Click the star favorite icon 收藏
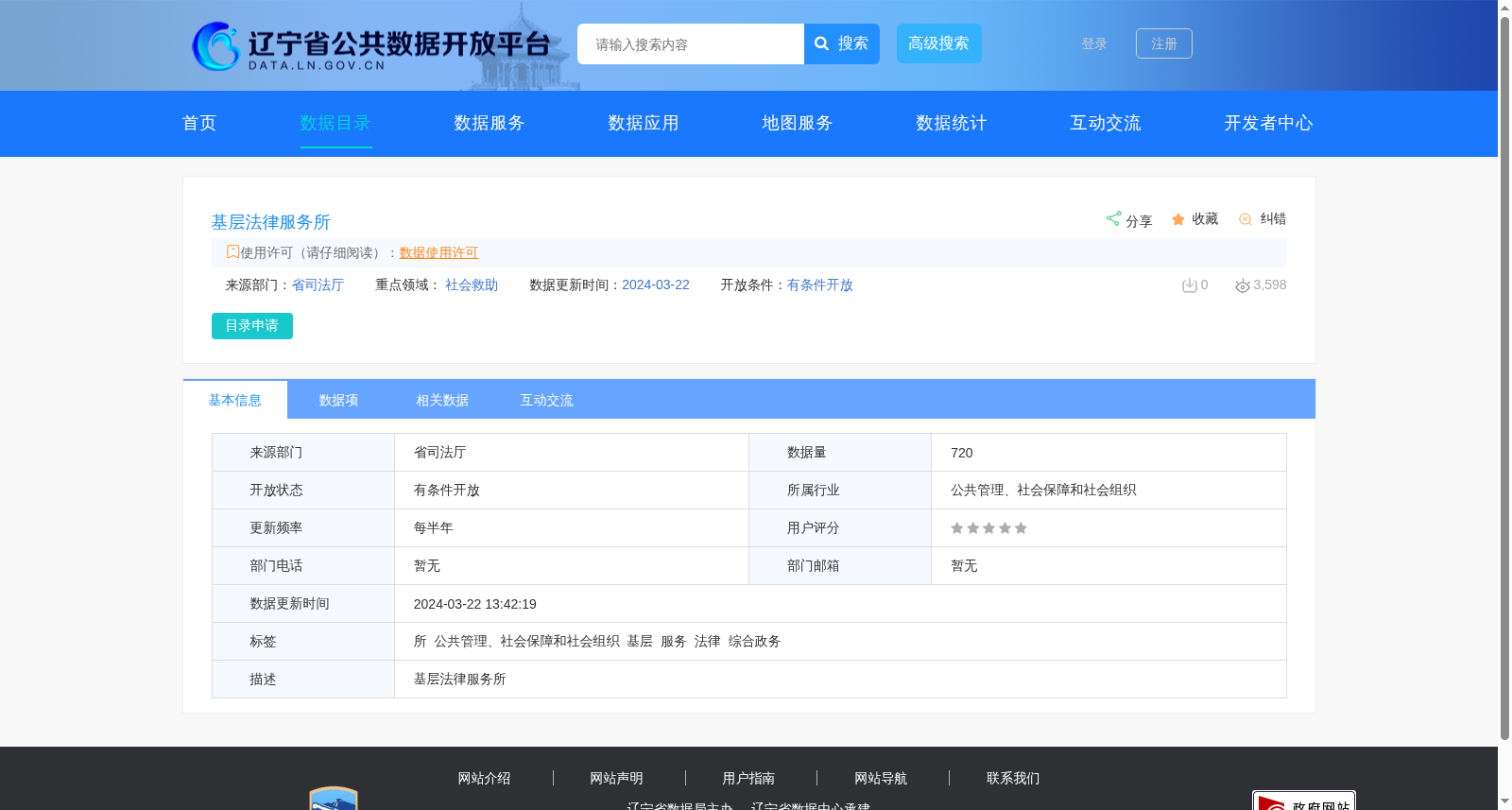The height and width of the screenshot is (810, 1512). [1178, 219]
